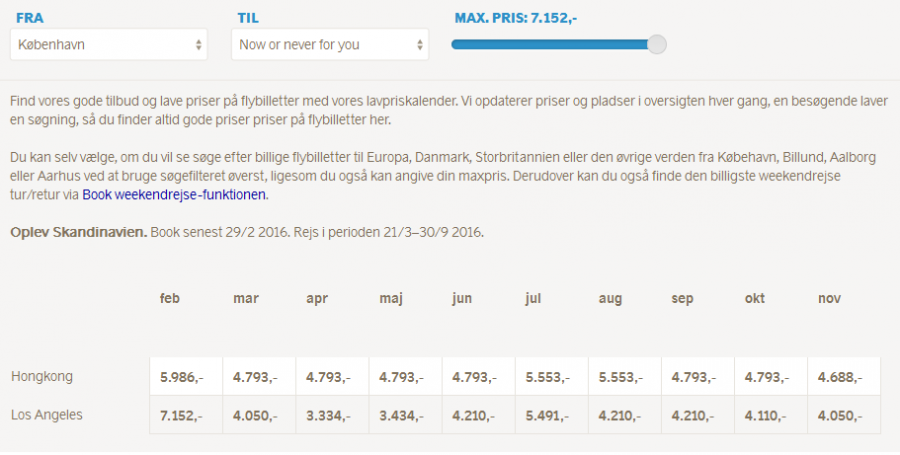This screenshot has height=455, width=900.
Task: Open the FRA København dropdown
Action: click(109, 45)
